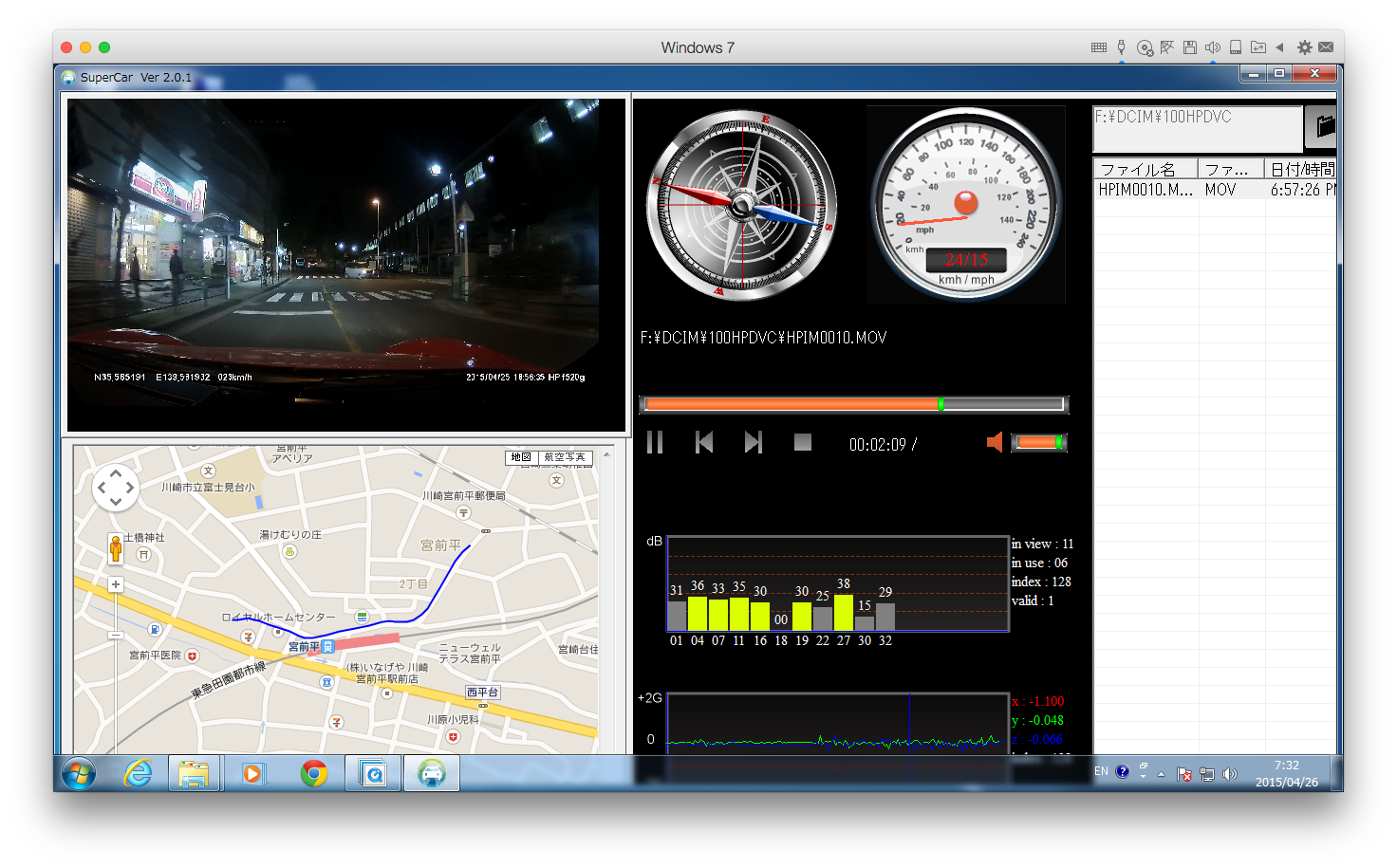Show hidden system tray icons
Screen dimensions: 1397x868
click(x=1161, y=773)
